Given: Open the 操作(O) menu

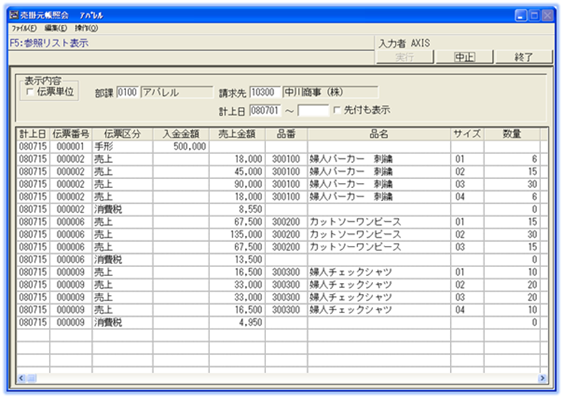Looking at the screenshot, I should click(x=87, y=28).
